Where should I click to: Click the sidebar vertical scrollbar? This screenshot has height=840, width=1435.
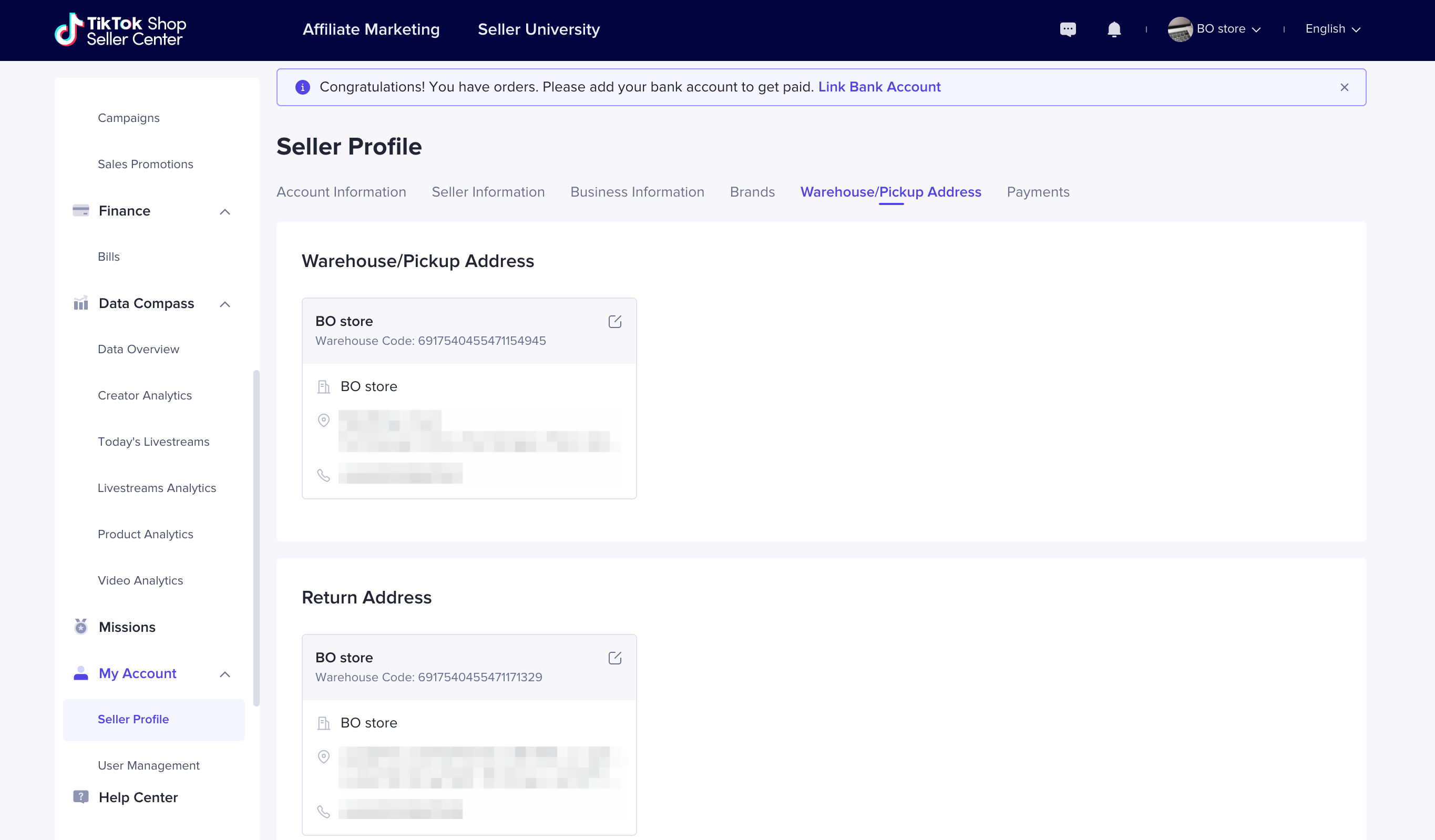coord(257,538)
